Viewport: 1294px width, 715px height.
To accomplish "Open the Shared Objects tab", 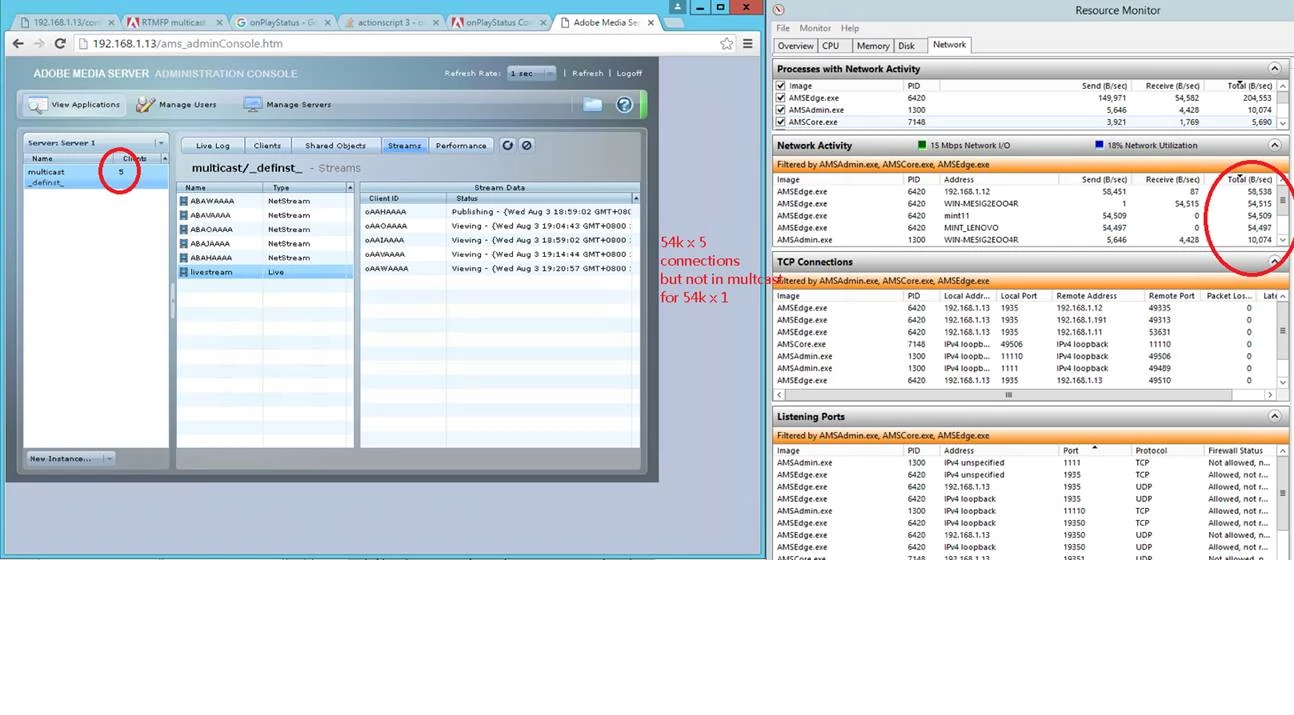I will tap(335, 146).
